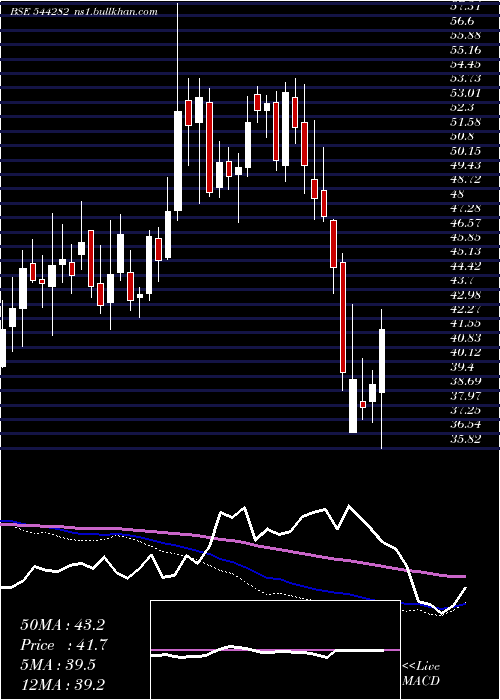
Task: Click the 46.57 price axis label
Action: pyautogui.click(x=465, y=223)
